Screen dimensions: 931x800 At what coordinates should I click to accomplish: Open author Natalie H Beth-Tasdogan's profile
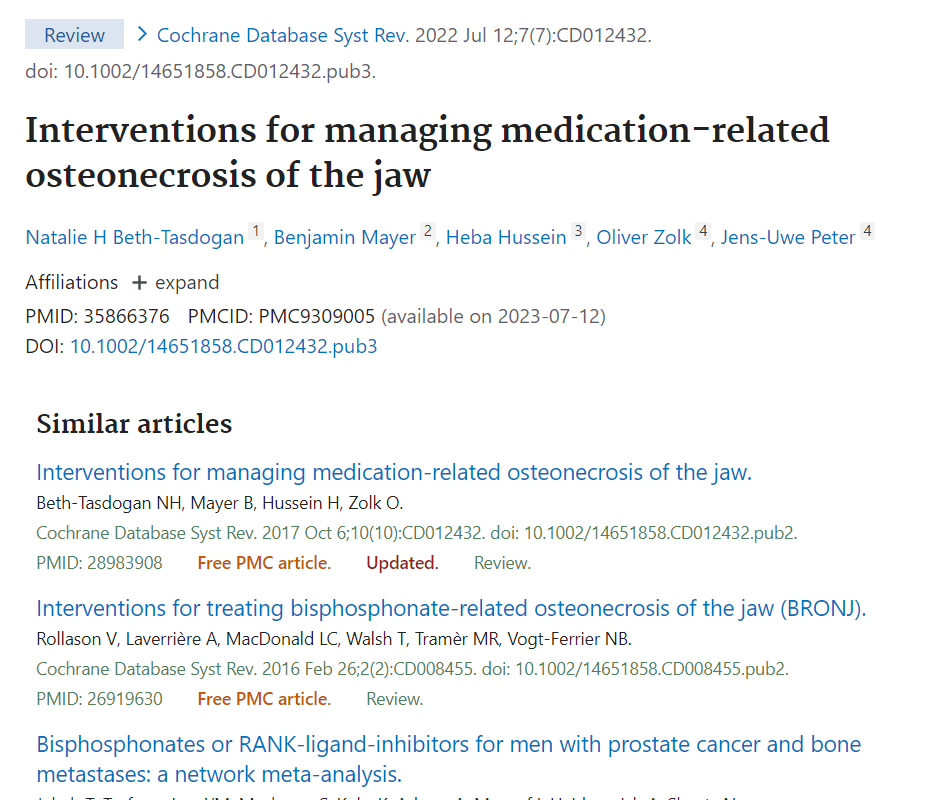click(134, 238)
